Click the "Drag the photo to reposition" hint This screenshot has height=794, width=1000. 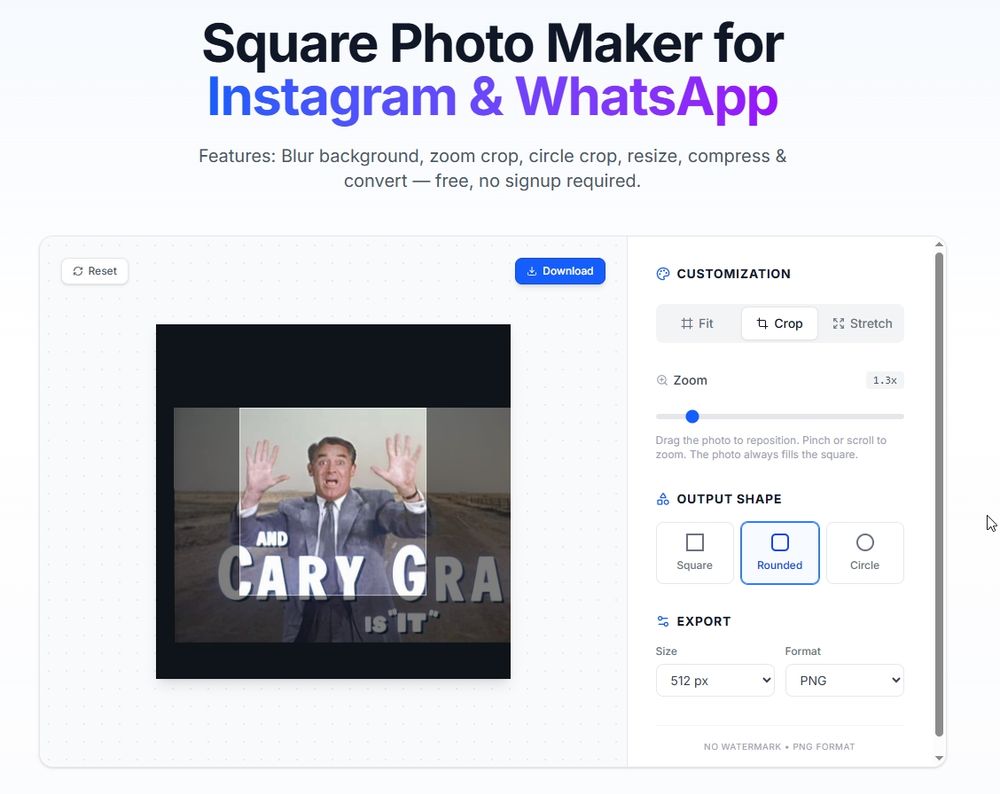(771, 447)
